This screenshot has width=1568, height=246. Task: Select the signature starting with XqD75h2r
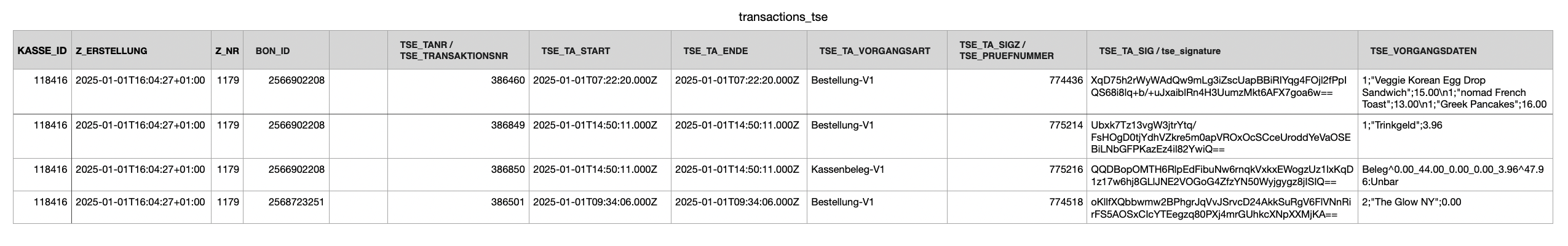(1218, 86)
